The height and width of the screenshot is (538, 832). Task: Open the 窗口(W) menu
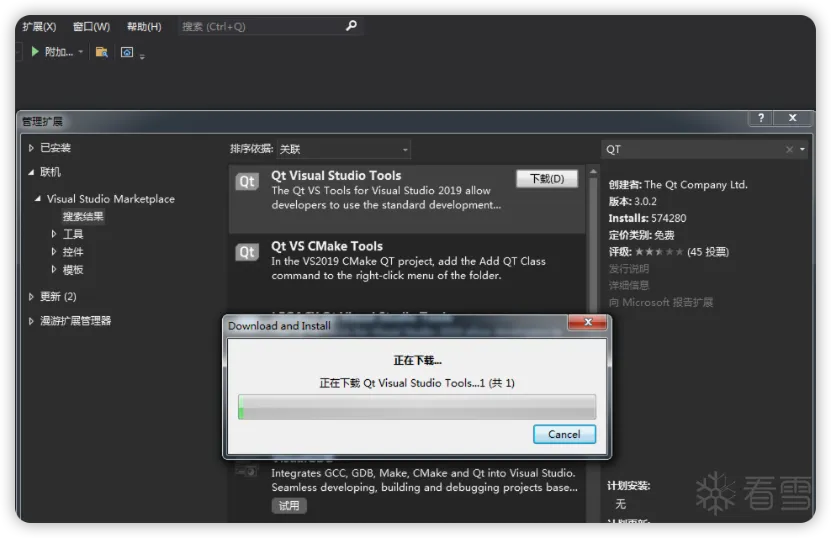tap(91, 27)
